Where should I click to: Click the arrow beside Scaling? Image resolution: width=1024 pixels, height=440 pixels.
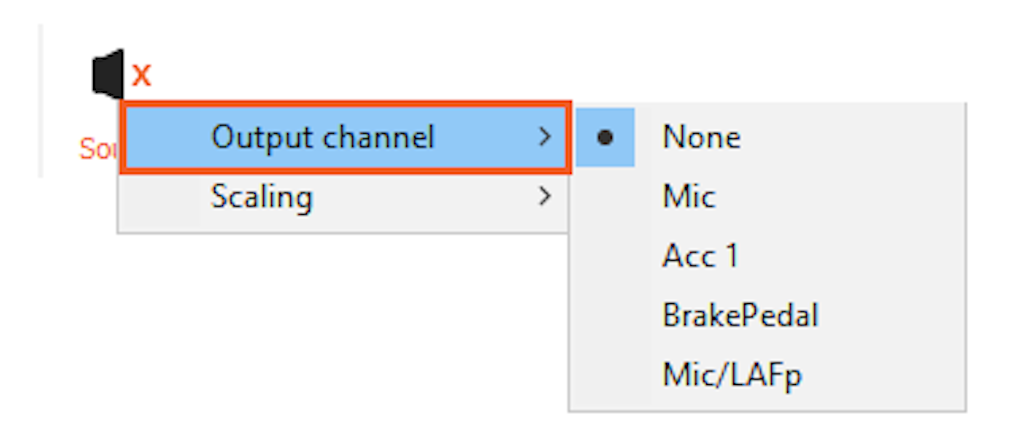[544, 196]
